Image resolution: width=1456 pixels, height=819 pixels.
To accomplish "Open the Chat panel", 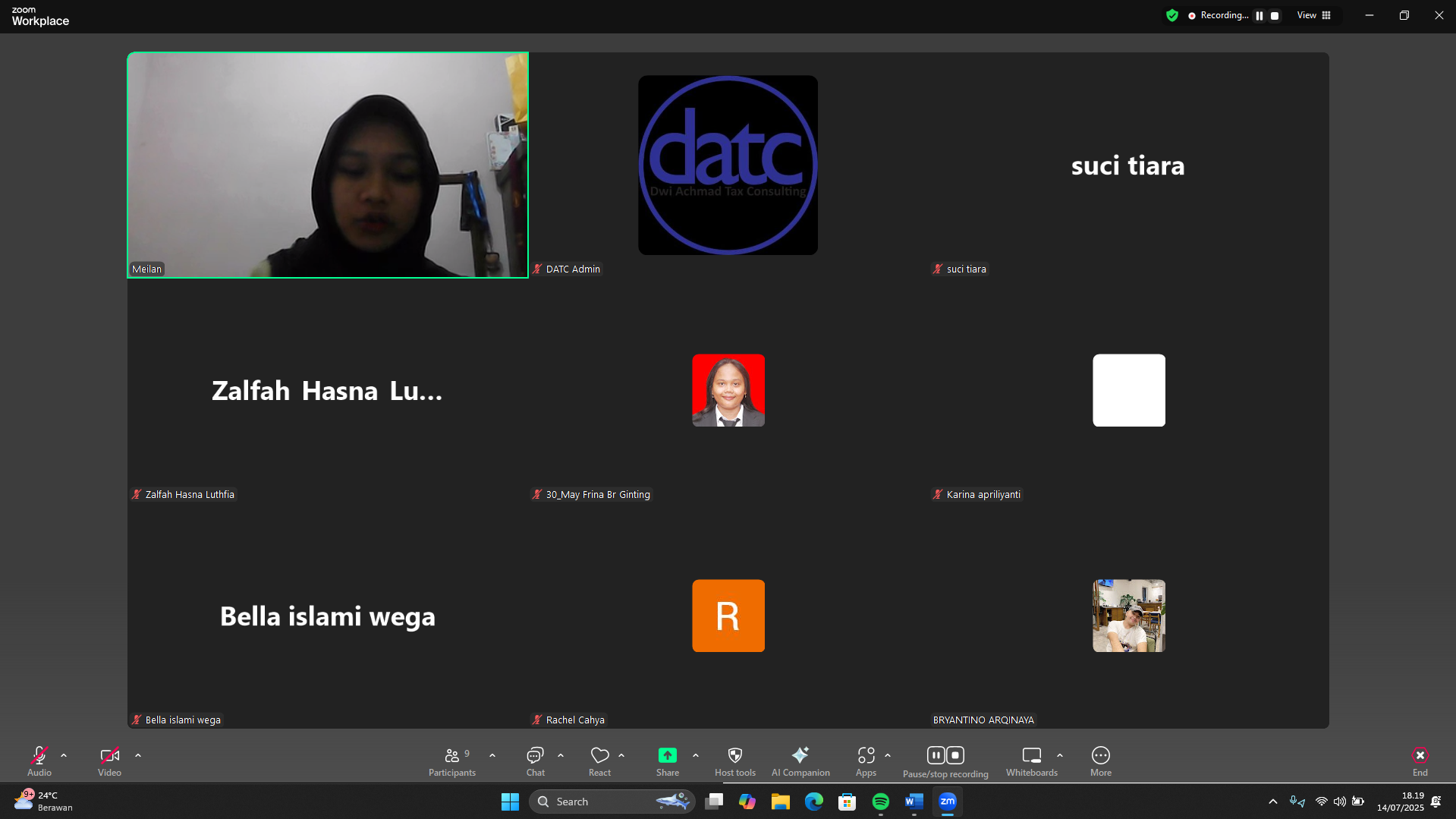I will pos(535,761).
